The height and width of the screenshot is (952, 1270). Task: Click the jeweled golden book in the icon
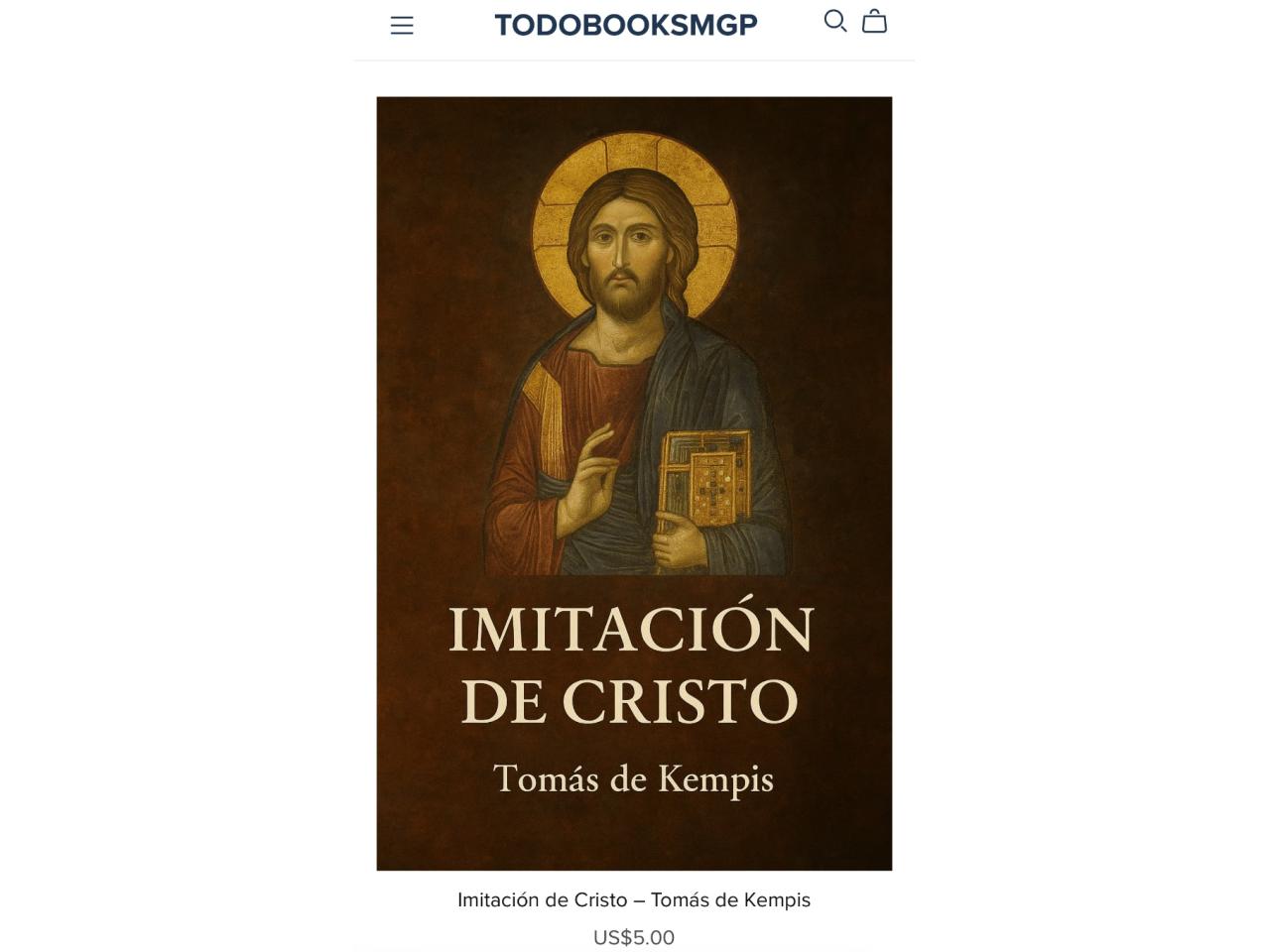pyautogui.click(x=705, y=478)
